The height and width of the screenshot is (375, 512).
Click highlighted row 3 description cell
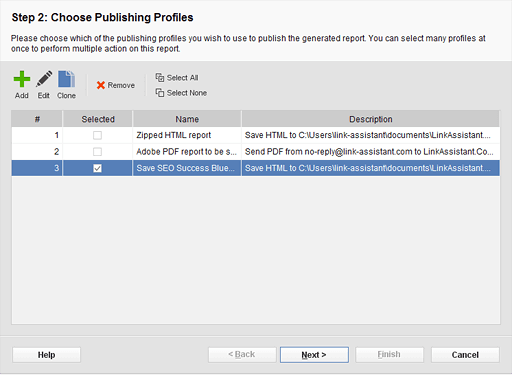pyautogui.click(x=371, y=168)
